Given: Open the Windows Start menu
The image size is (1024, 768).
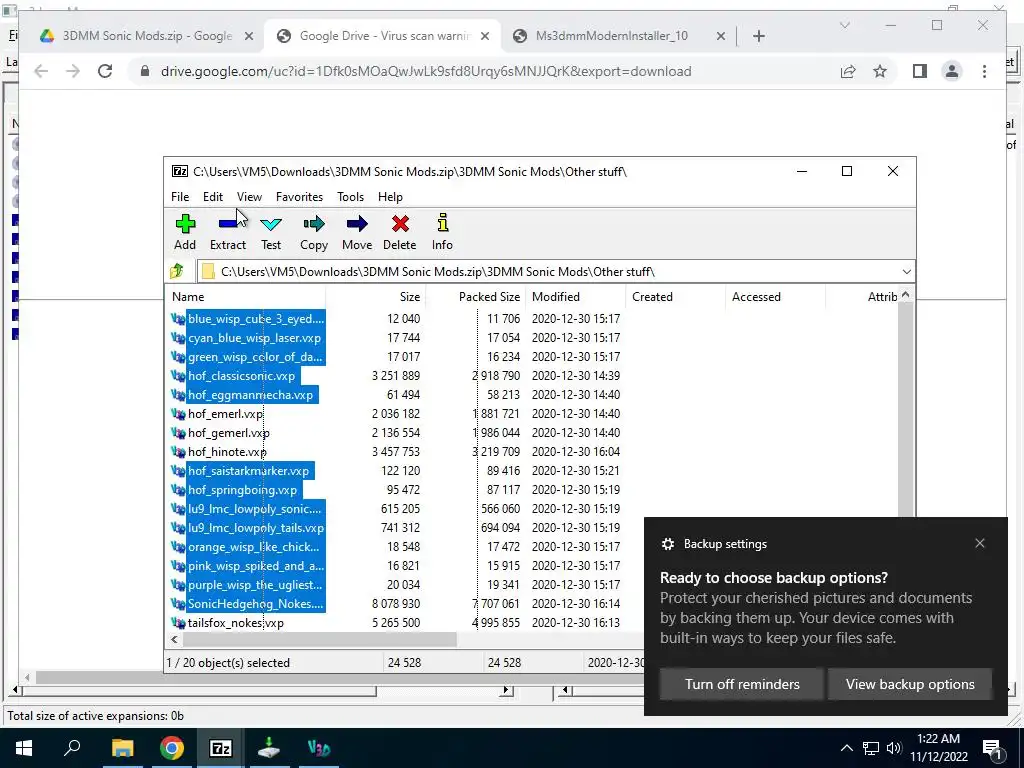Looking at the screenshot, I should pos(24,748).
